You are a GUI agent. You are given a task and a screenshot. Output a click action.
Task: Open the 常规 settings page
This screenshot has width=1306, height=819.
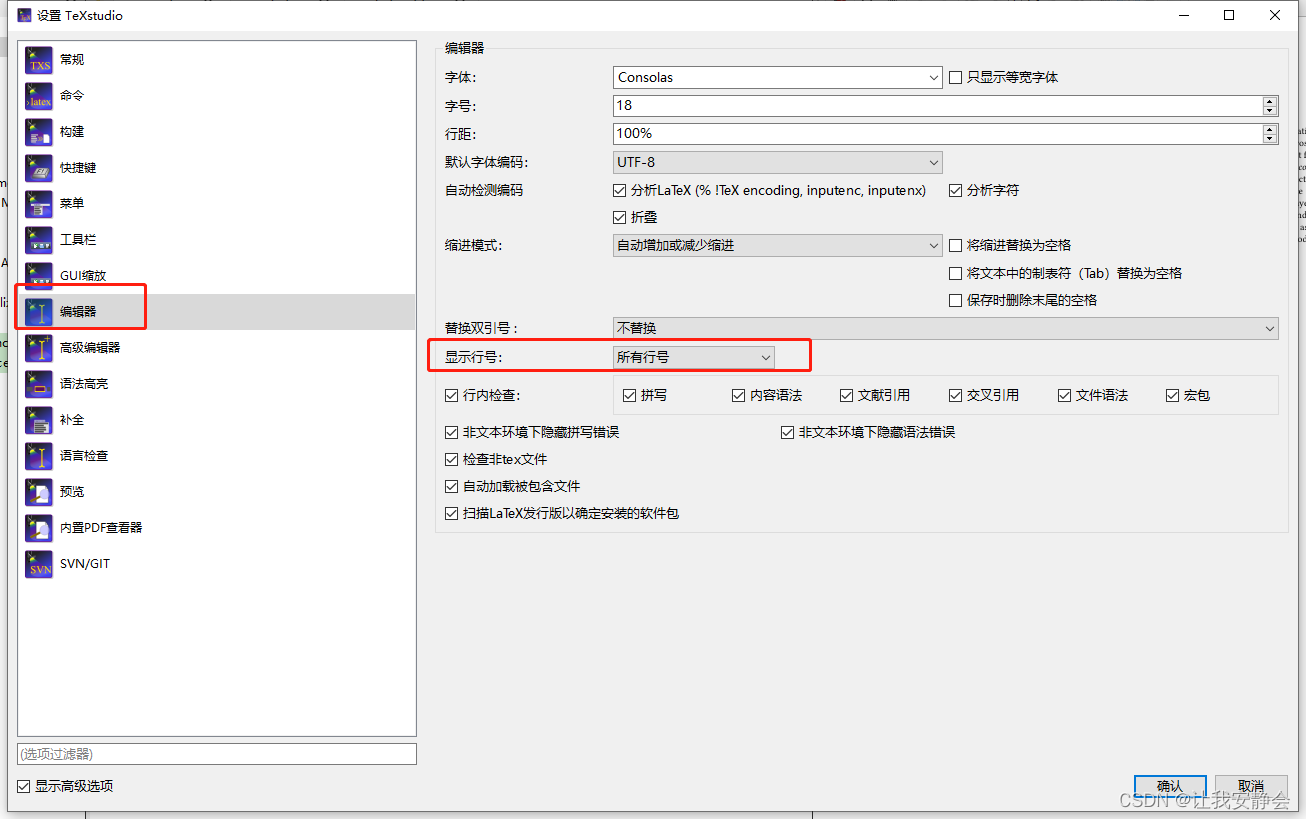(x=216, y=60)
